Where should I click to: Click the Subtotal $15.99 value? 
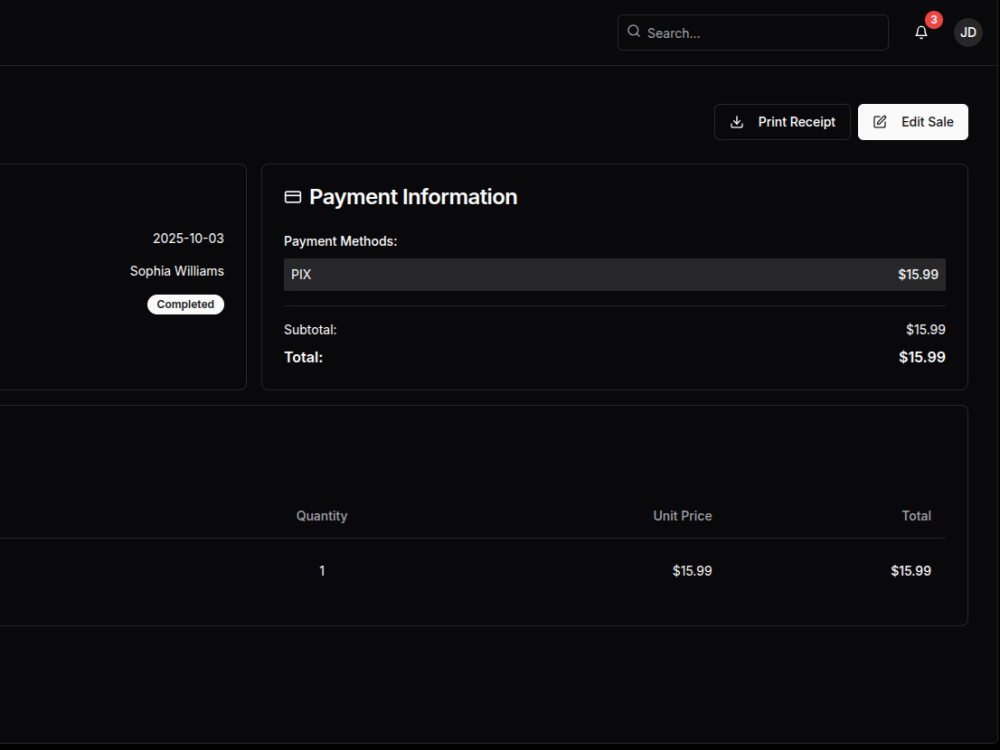[x=925, y=330]
